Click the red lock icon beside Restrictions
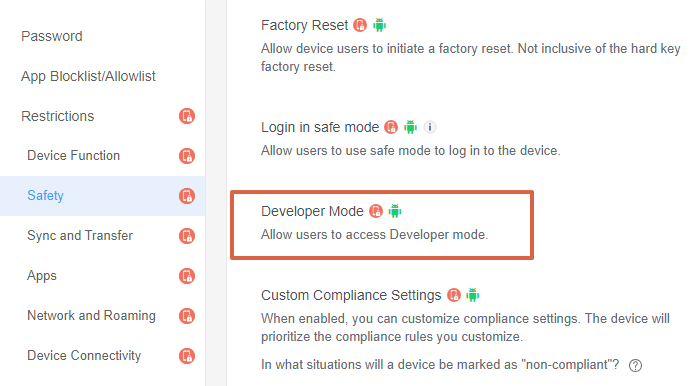 pos(187,116)
